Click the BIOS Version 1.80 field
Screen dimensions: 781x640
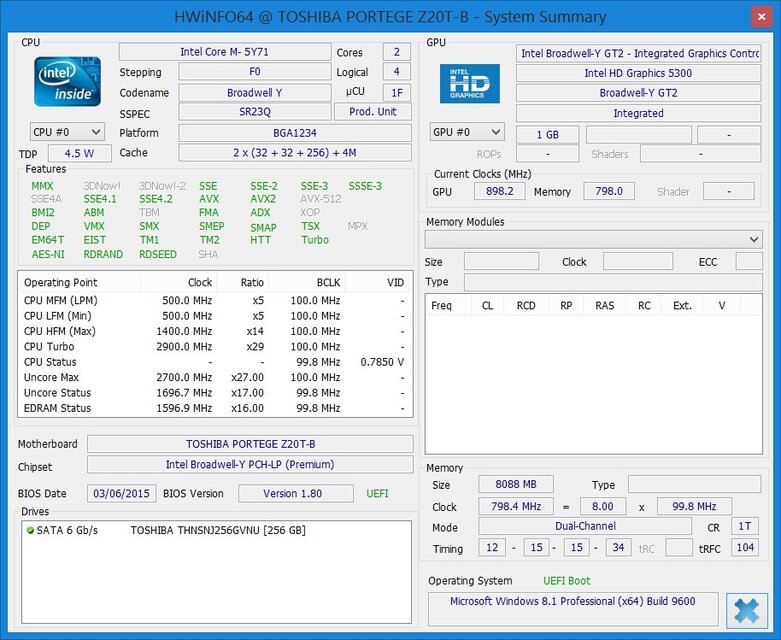point(295,493)
